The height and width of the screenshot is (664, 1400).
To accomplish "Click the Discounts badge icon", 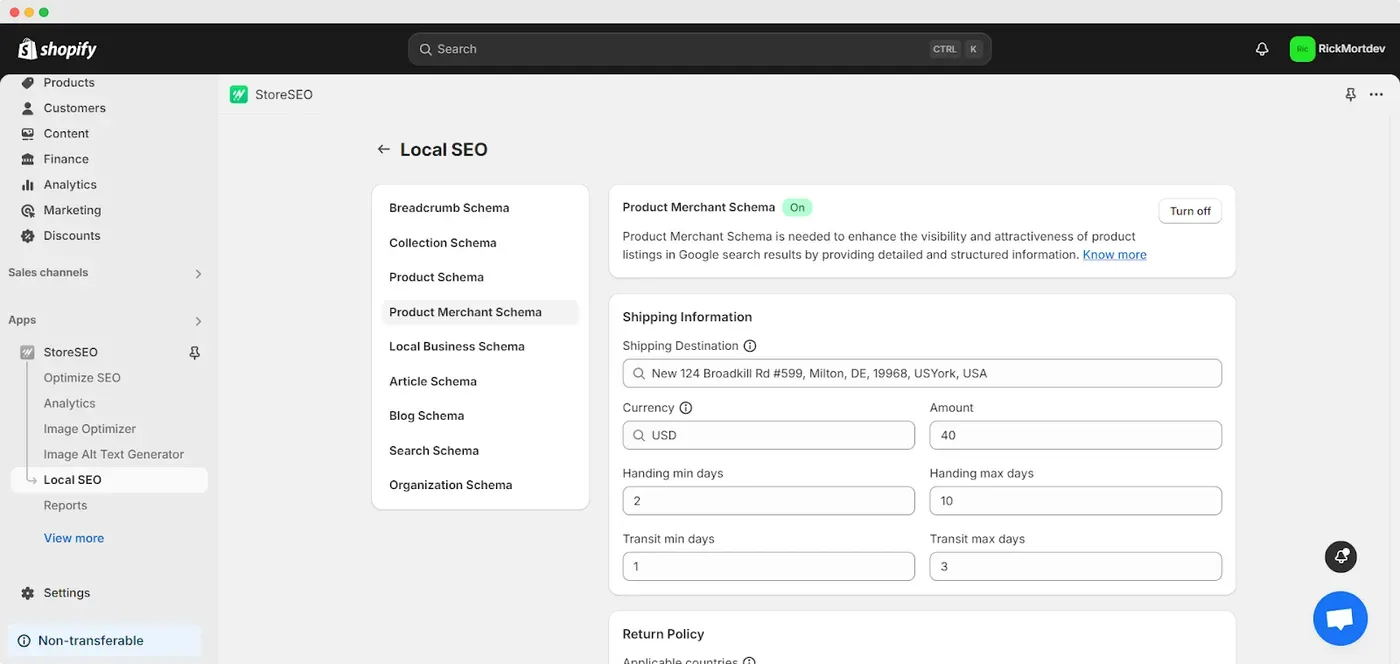I will 28,236.
